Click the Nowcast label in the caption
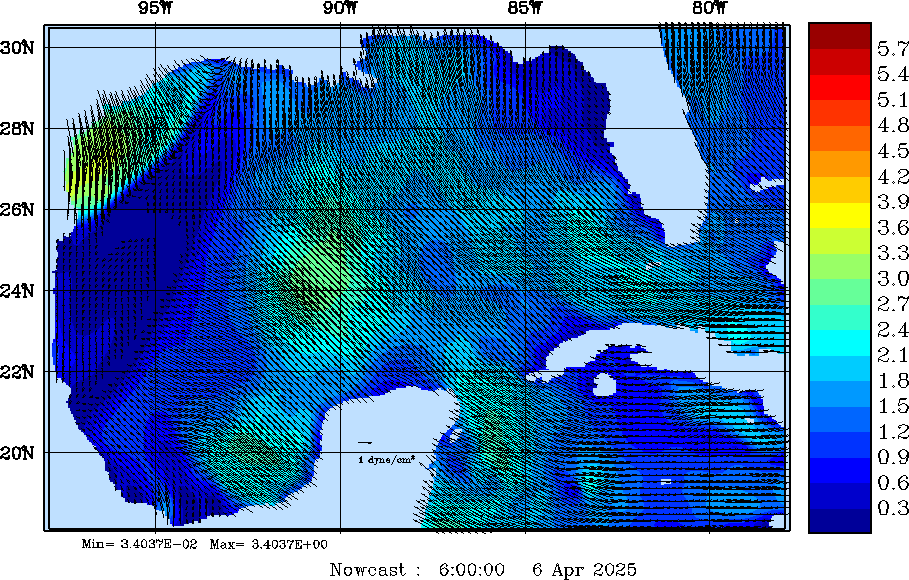 coord(368,570)
